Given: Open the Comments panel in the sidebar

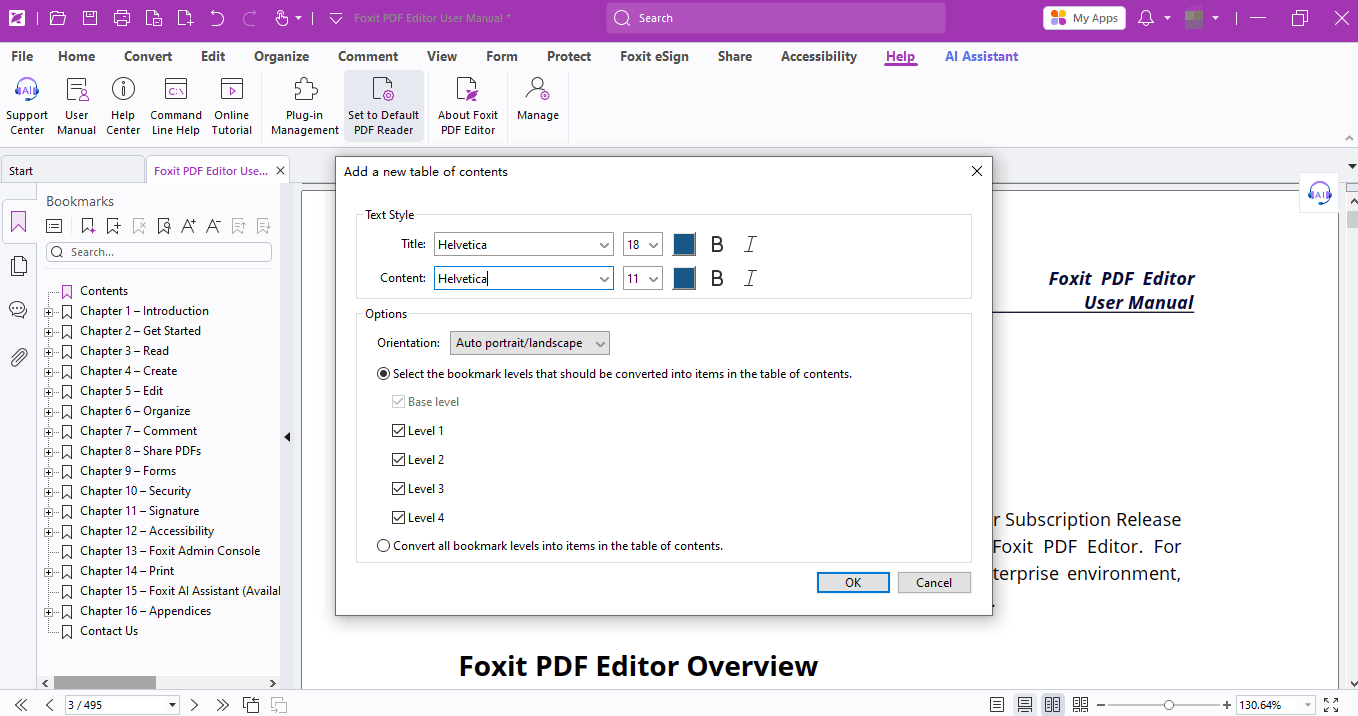Looking at the screenshot, I should coord(18,310).
